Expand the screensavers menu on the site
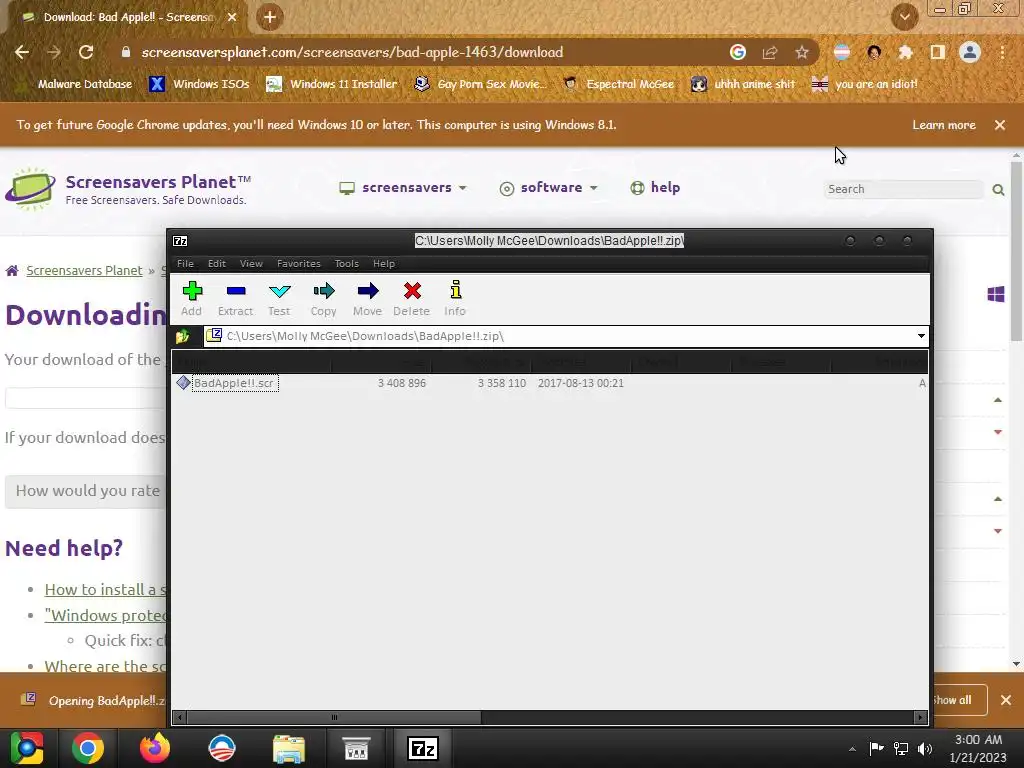The image size is (1024, 768). coord(403,188)
